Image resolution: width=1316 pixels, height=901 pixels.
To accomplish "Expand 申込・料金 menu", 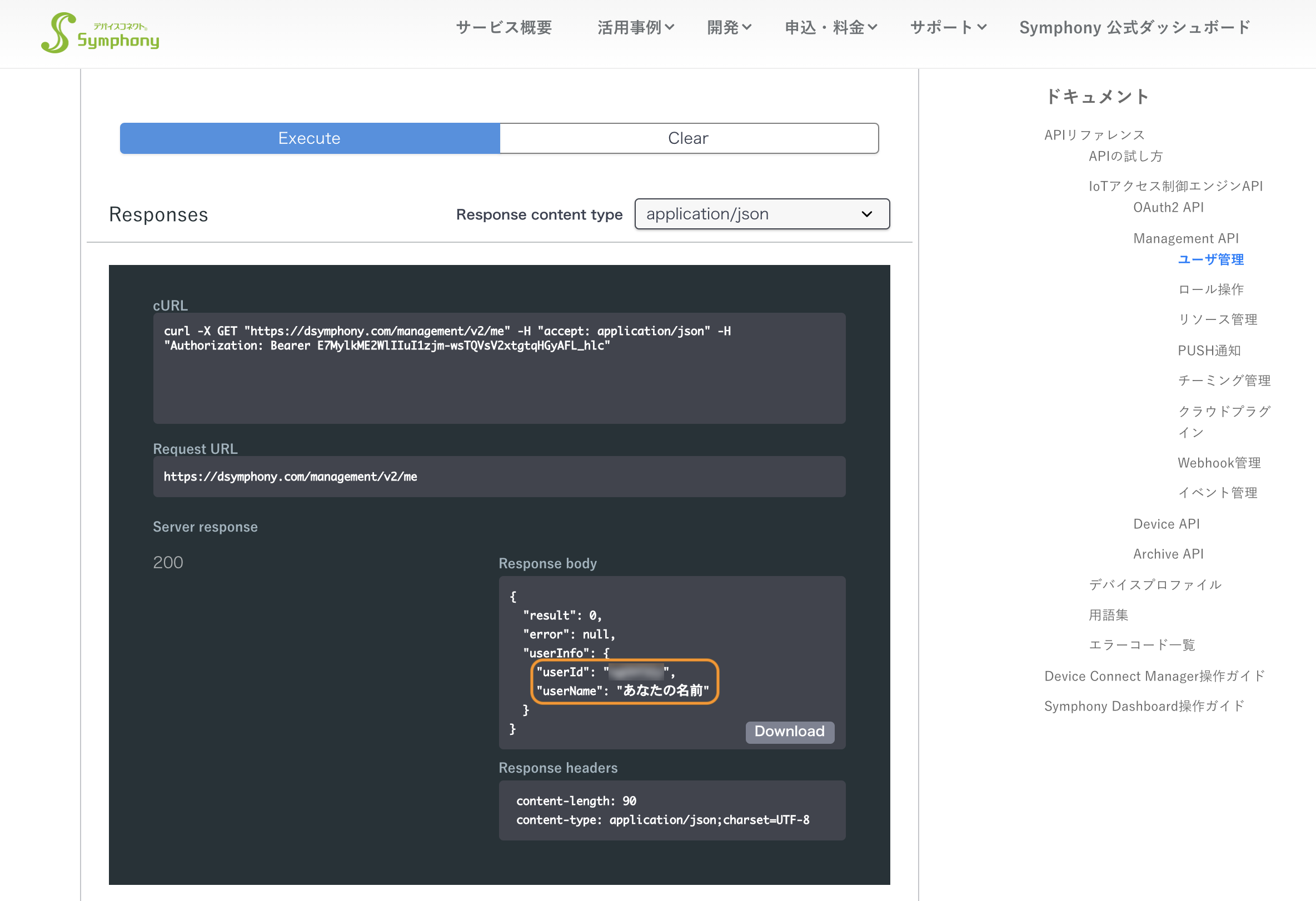I will click(831, 27).
